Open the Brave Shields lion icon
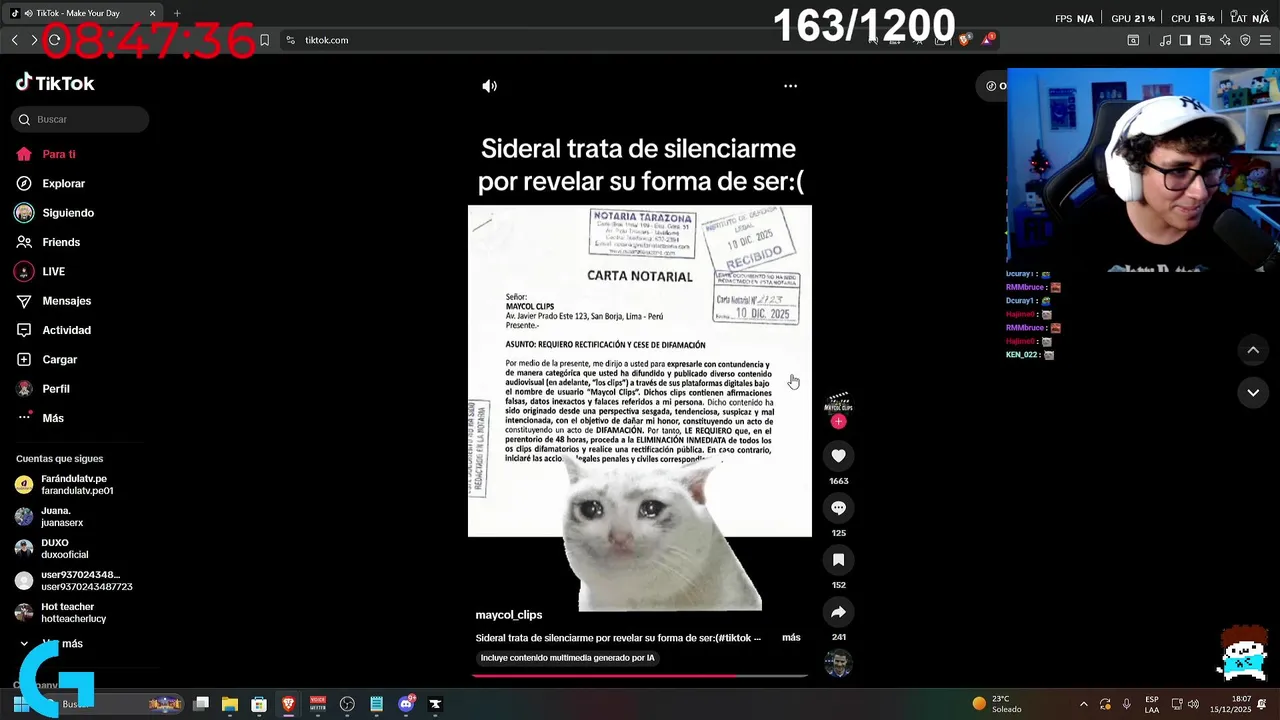 tap(964, 40)
